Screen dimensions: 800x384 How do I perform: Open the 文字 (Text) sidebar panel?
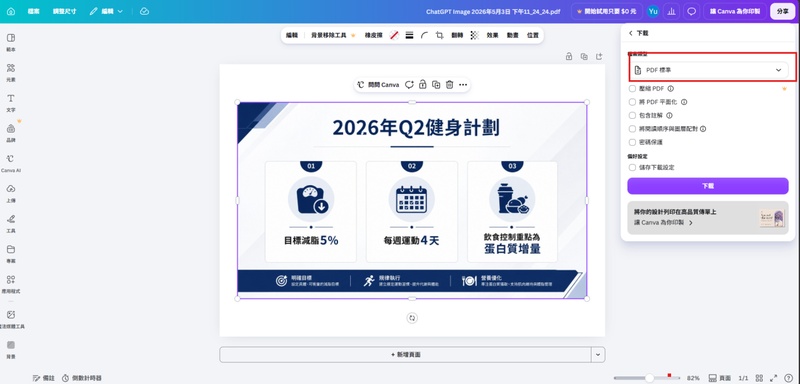pos(11,102)
